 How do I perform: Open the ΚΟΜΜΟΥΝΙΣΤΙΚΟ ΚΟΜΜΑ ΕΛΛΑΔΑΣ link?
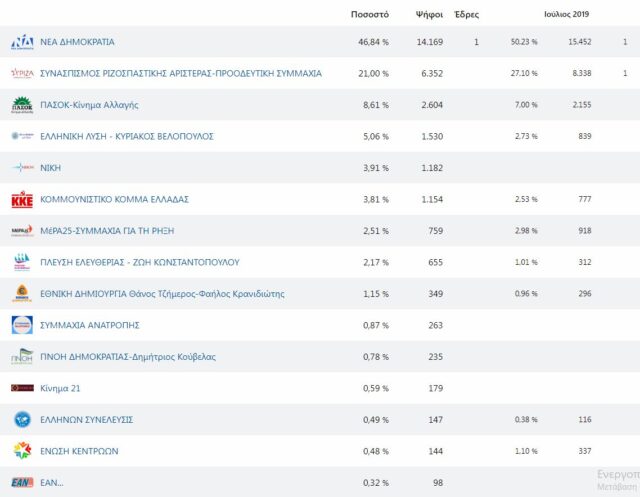114,199
